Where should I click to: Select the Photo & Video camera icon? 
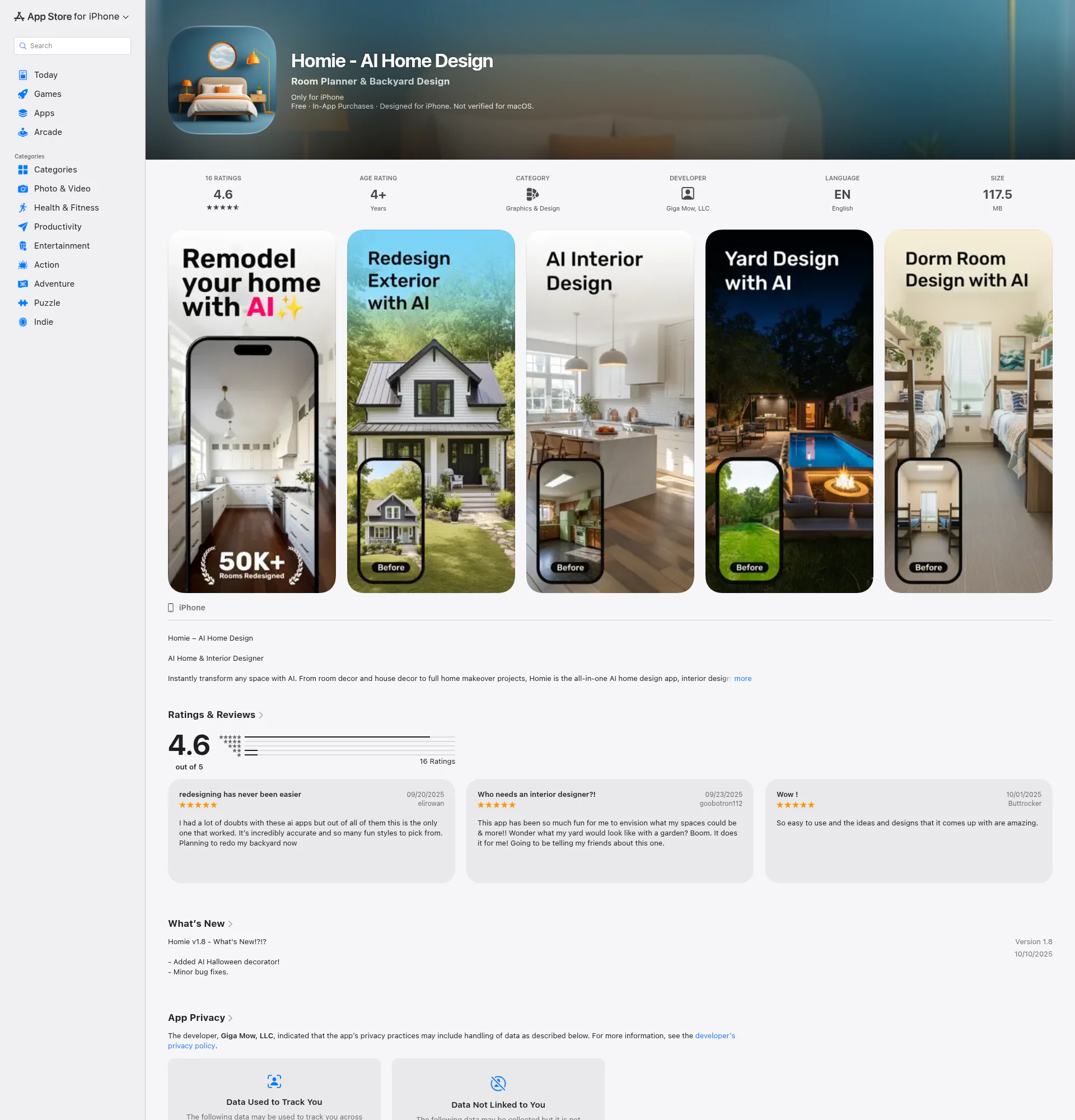[x=23, y=189]
